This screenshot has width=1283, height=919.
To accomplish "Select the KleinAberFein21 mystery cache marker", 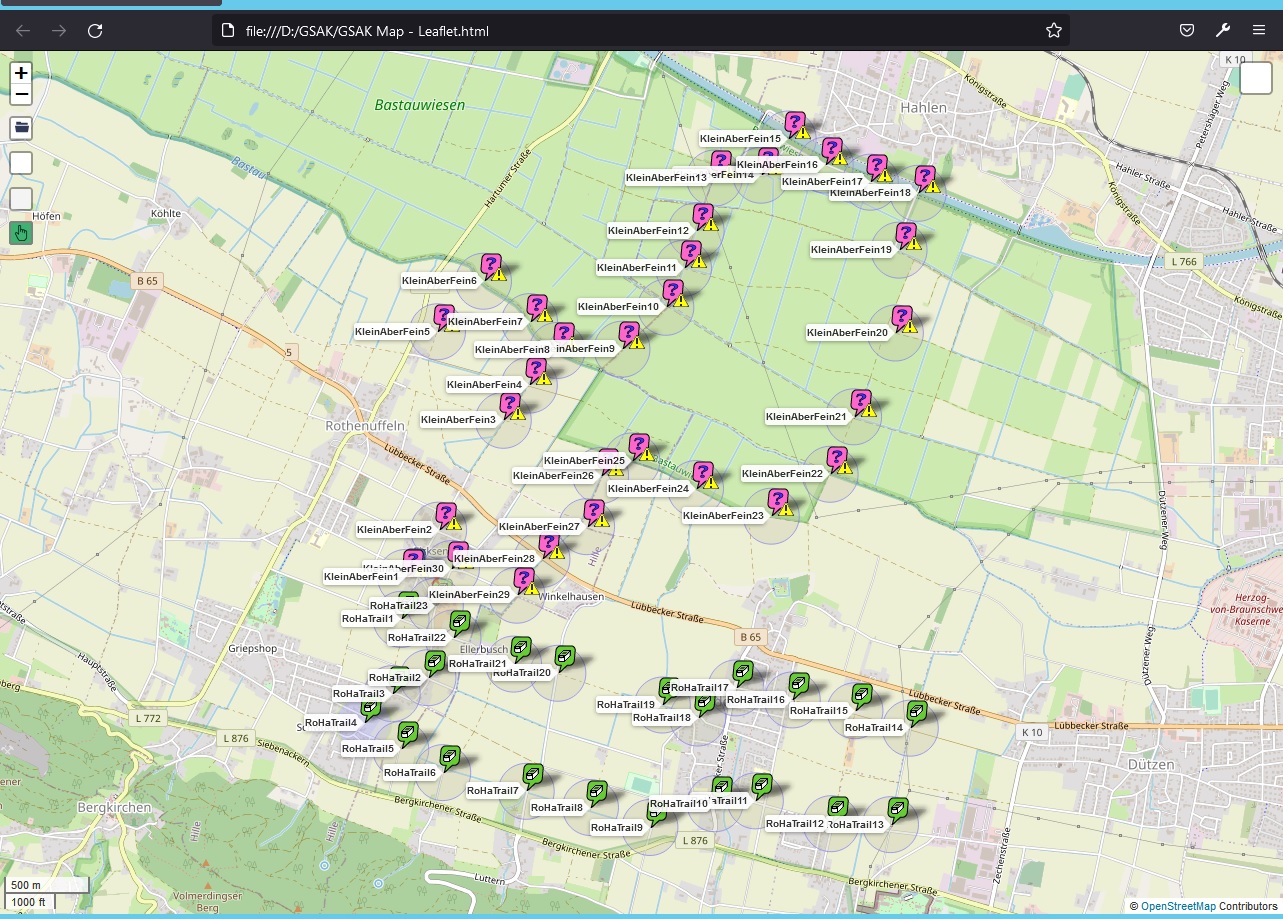I will pos(860,402).
